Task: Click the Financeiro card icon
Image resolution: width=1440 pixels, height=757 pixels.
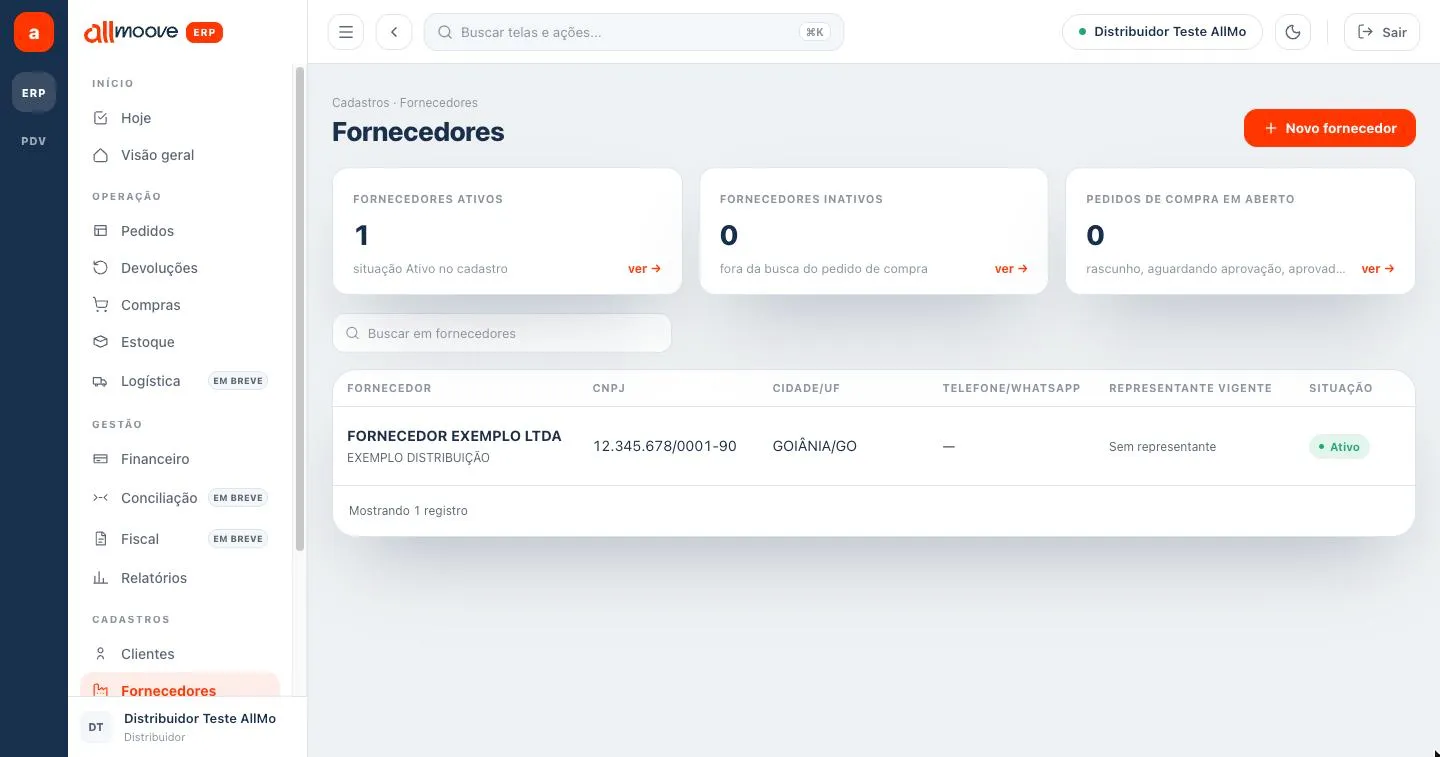Action: [x=100, y=459]
